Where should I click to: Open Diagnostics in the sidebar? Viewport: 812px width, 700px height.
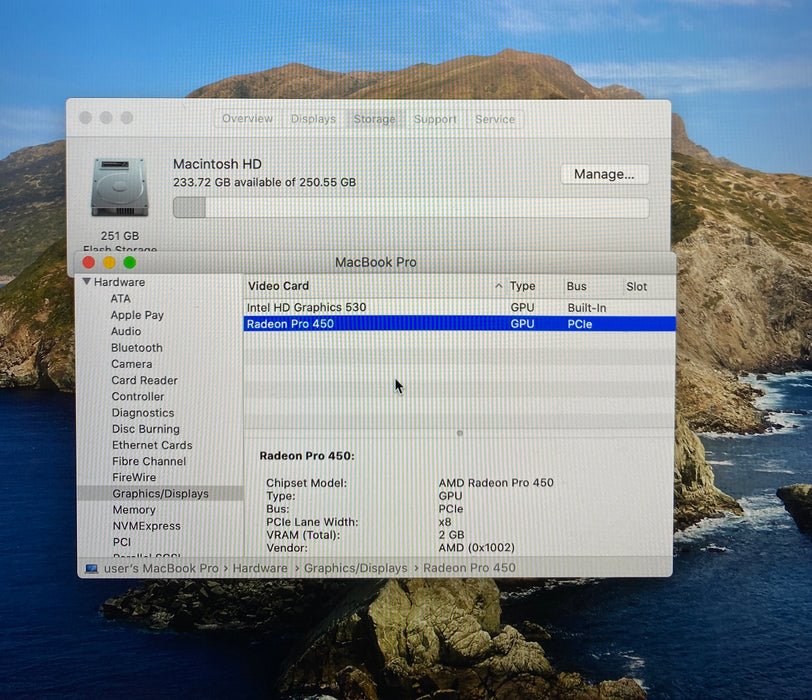pos(143,413)
